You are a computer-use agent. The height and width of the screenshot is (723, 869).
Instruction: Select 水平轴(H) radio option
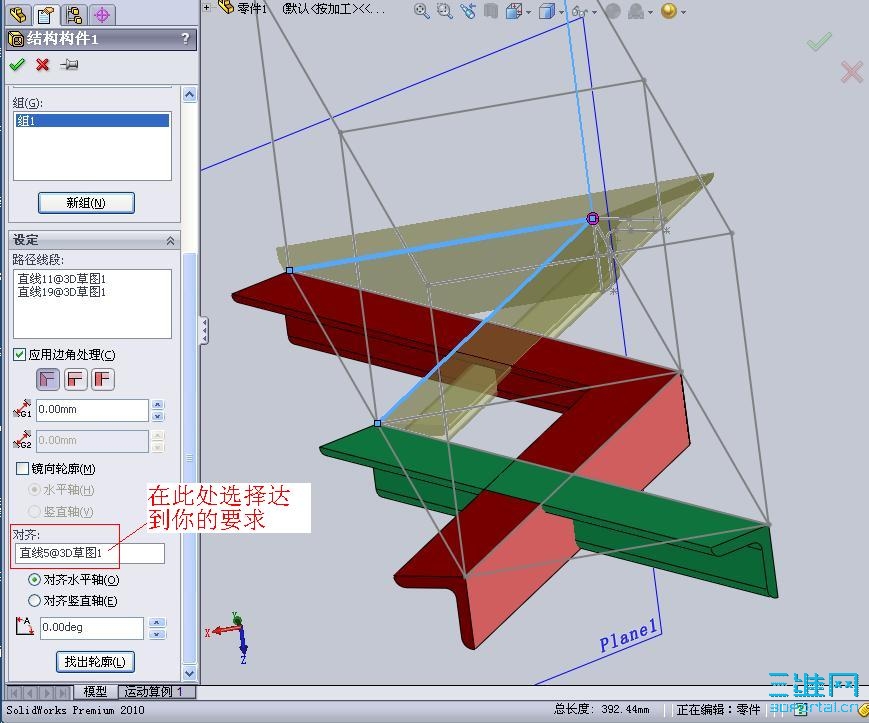pos(34,490)
